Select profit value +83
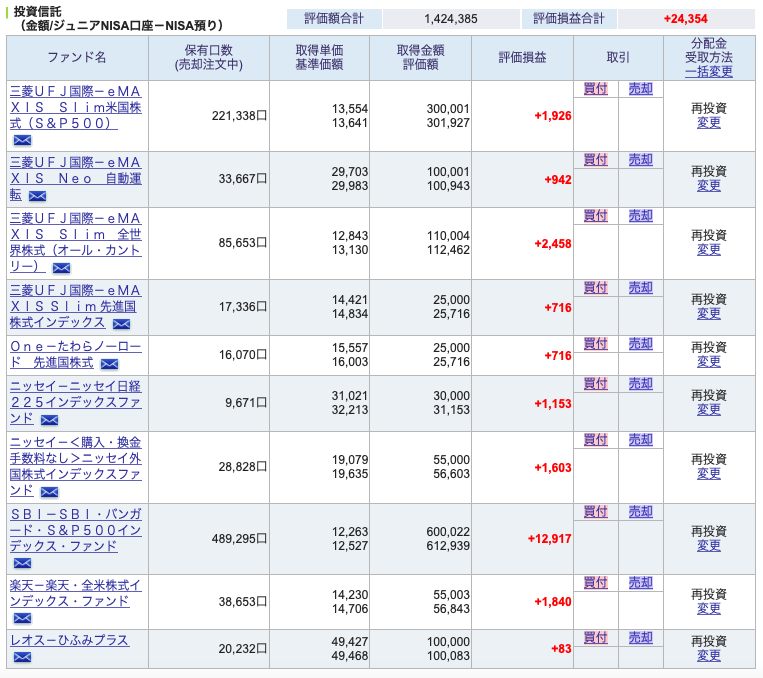 tap(561, 649)
